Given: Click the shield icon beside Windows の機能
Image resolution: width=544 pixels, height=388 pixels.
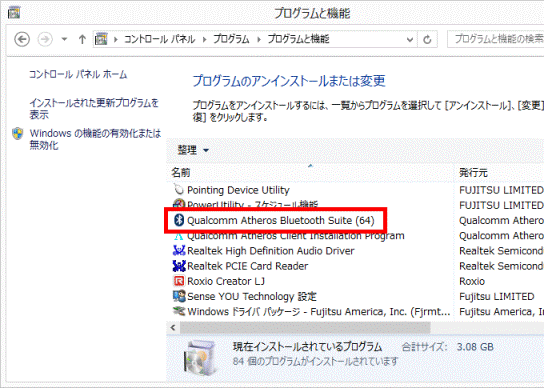Looking at the screenshot, I should pyautogui.click(x=17, y=134).
